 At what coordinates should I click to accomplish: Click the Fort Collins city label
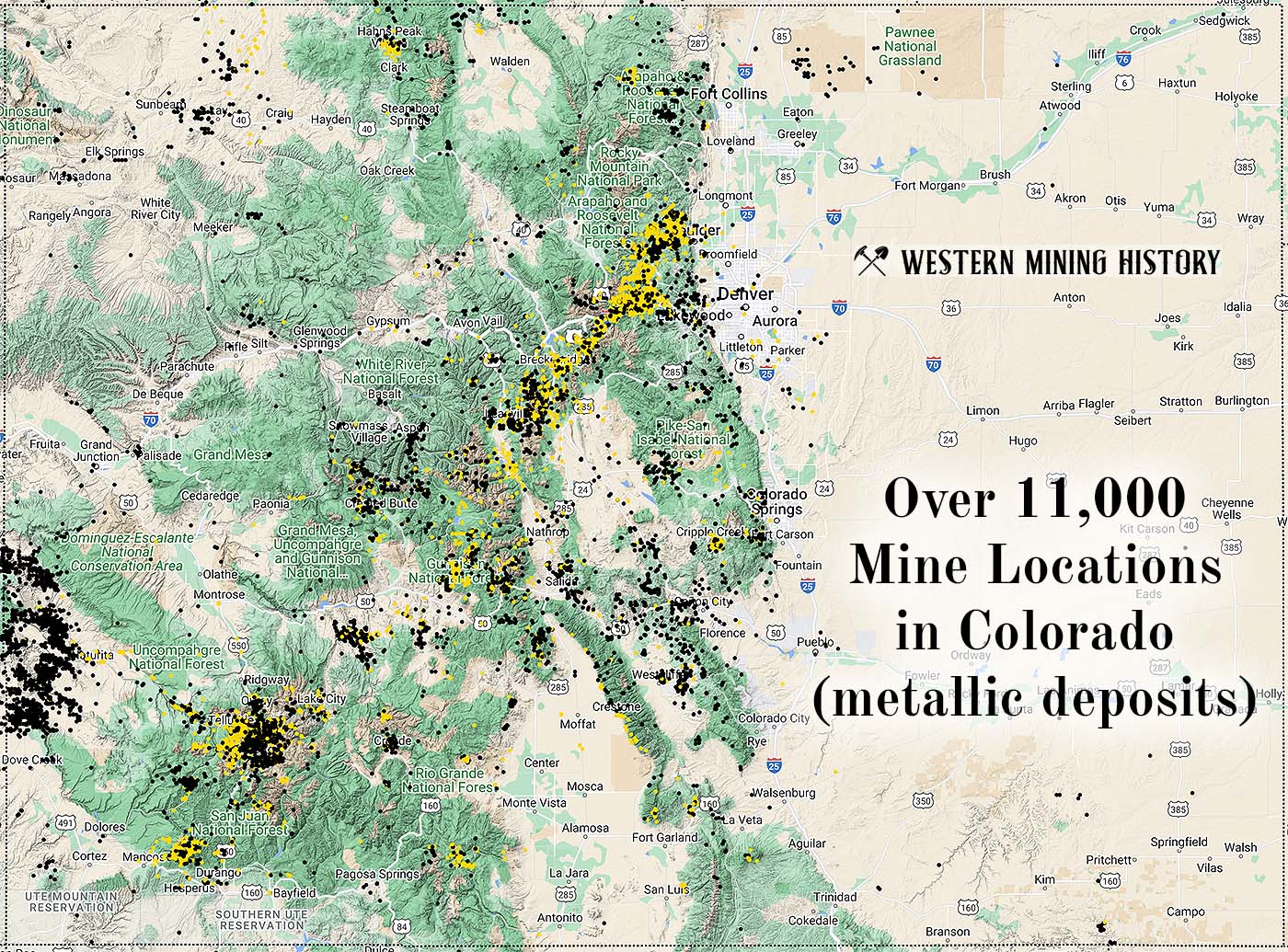pyautogui.click(x=729, y=94)
